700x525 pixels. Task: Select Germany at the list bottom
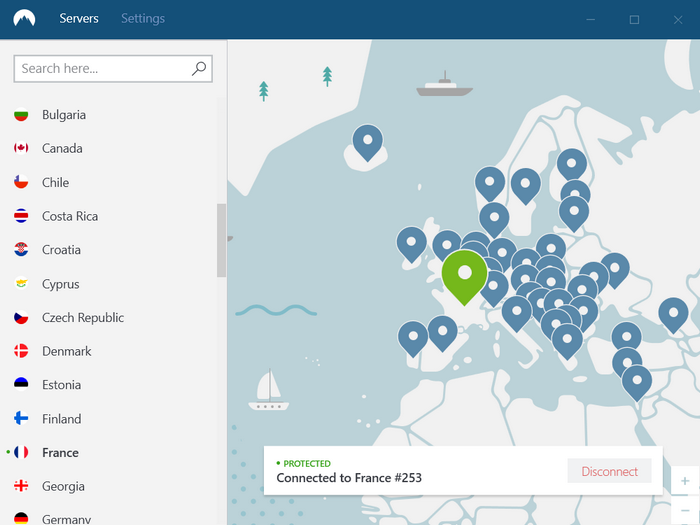[x=67, y=519]
